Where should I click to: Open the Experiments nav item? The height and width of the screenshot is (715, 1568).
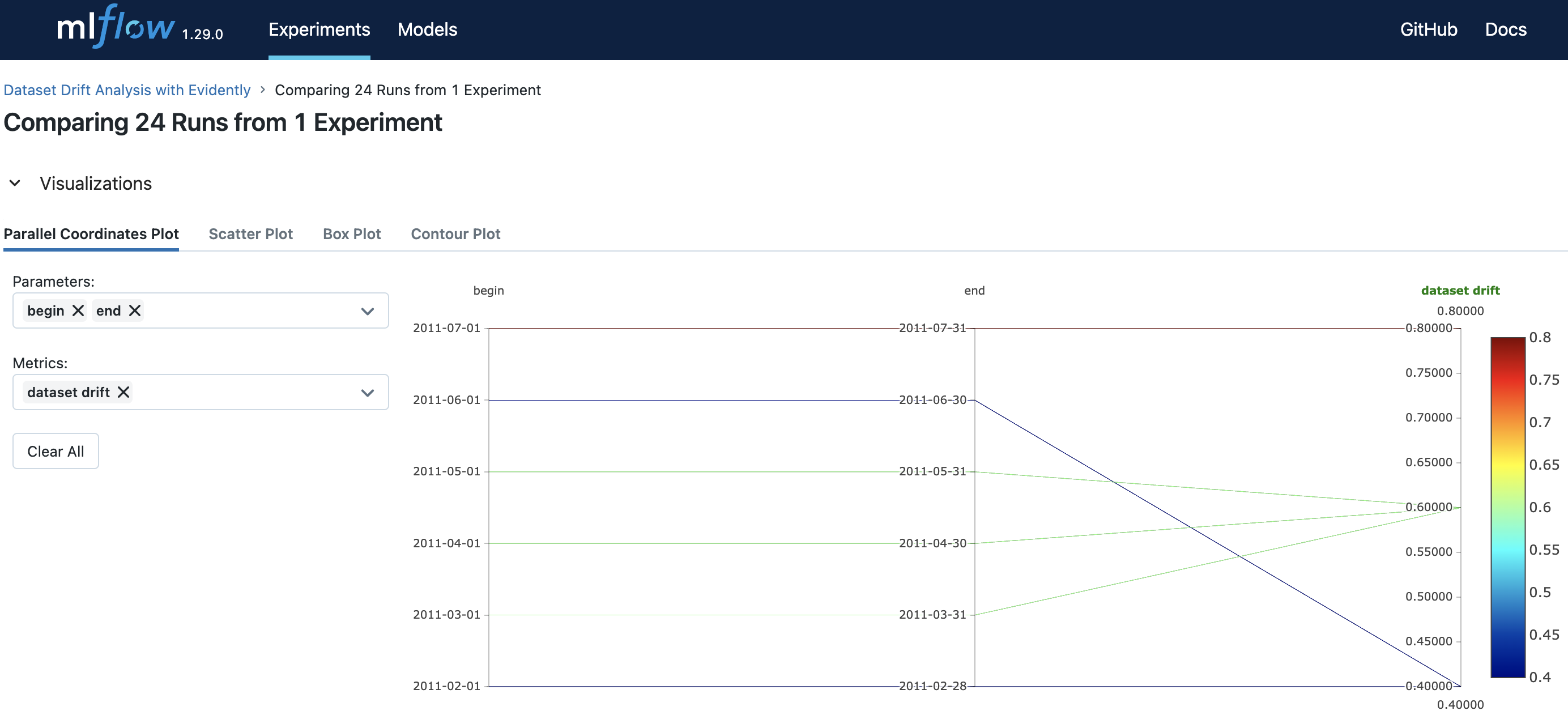click(319, 29)
